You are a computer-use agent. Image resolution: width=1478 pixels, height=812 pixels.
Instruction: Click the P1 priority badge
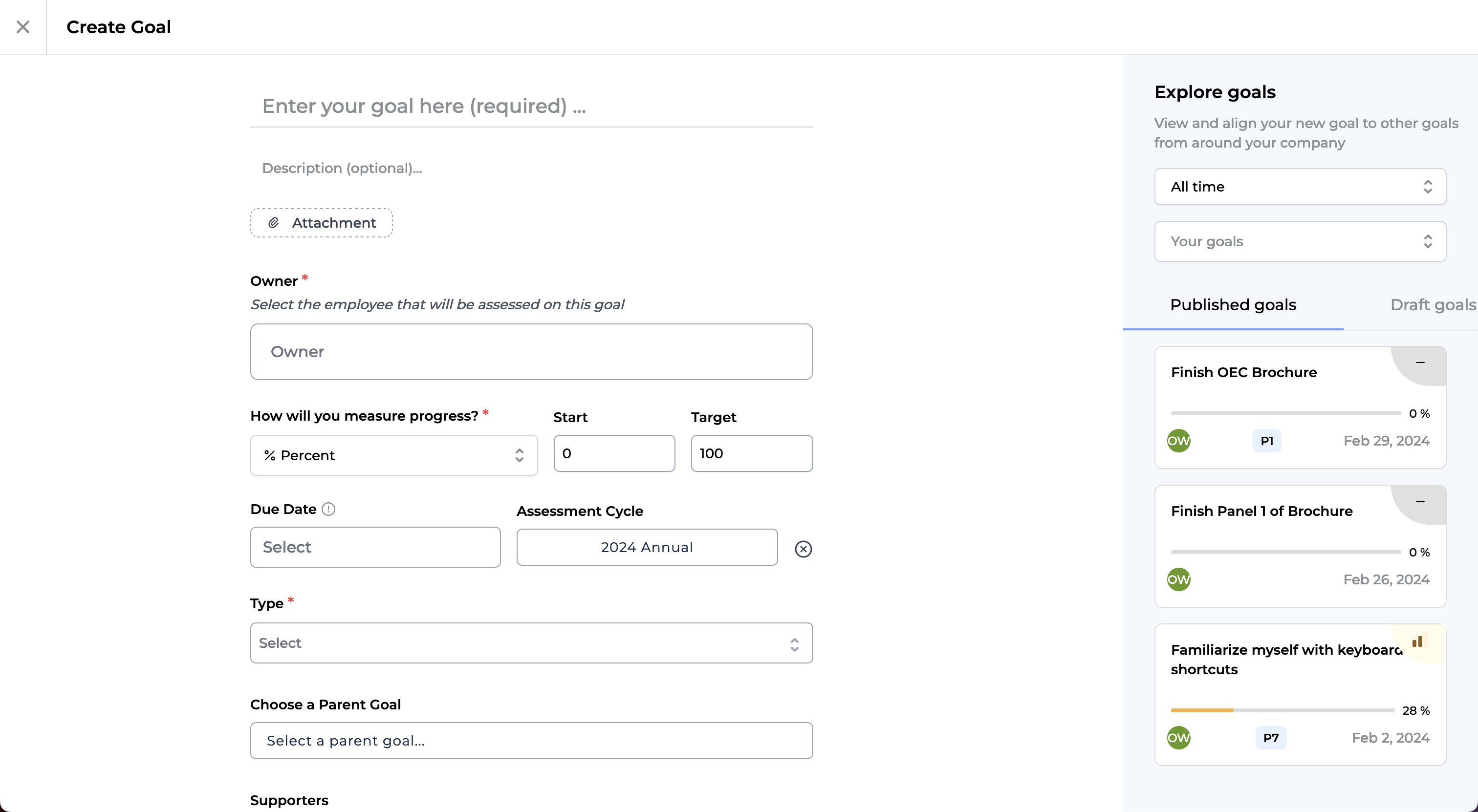(x=1266, y=441)
